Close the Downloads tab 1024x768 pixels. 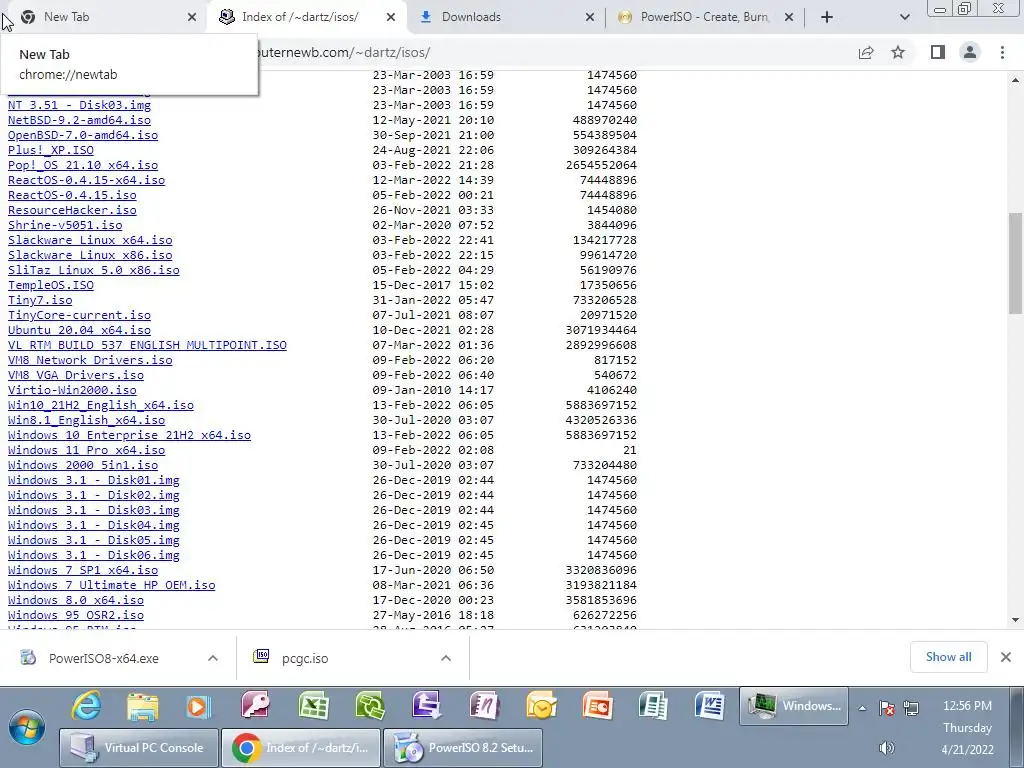point(590,17)
